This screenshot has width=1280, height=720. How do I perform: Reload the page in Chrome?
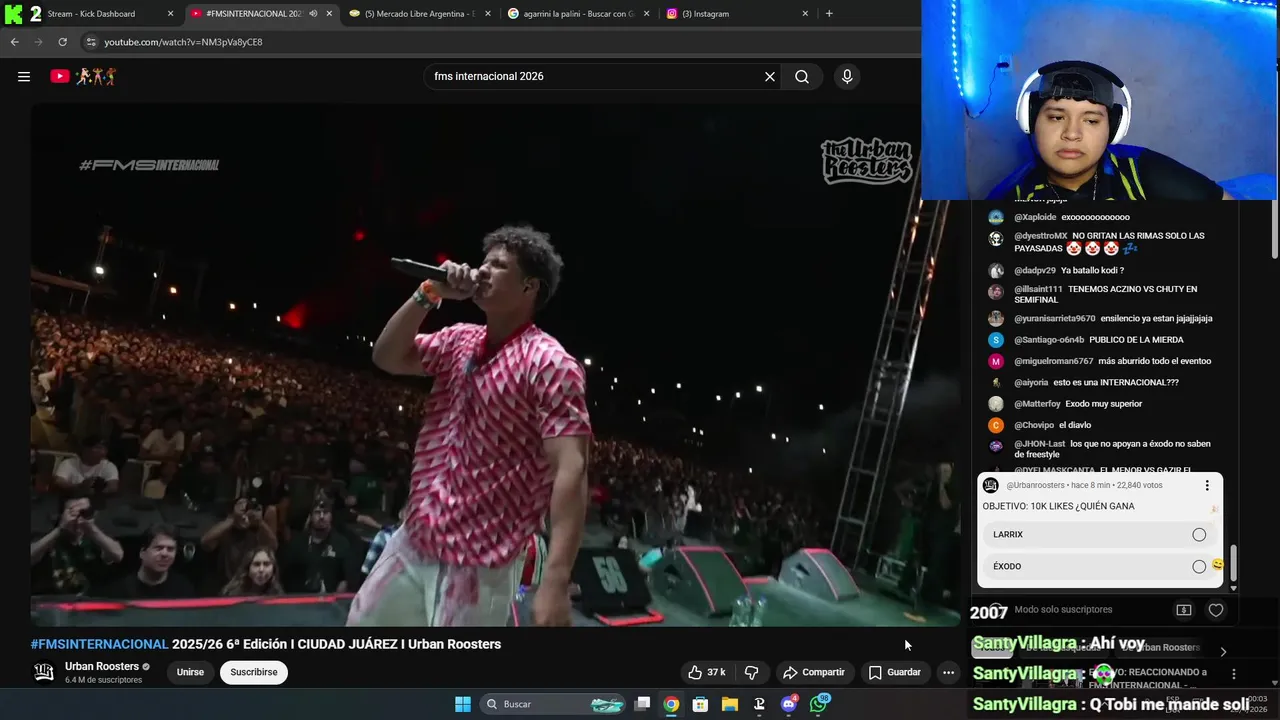[62, 42]
